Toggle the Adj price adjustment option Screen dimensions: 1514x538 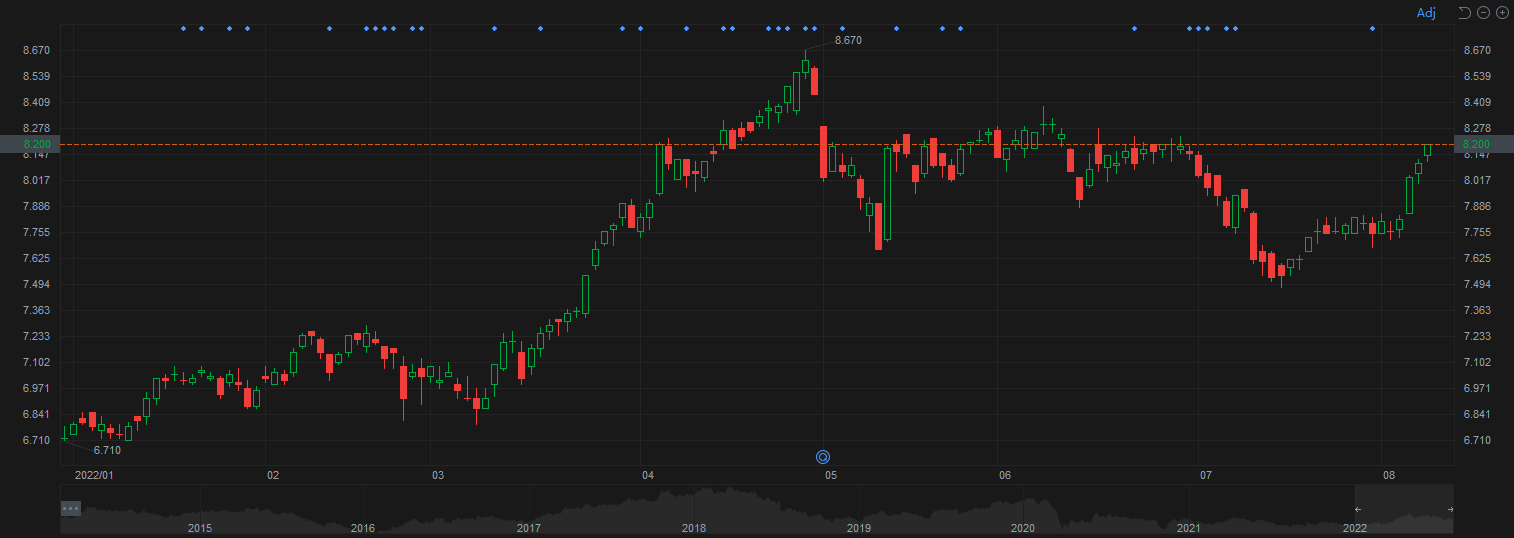[1426, 12]
